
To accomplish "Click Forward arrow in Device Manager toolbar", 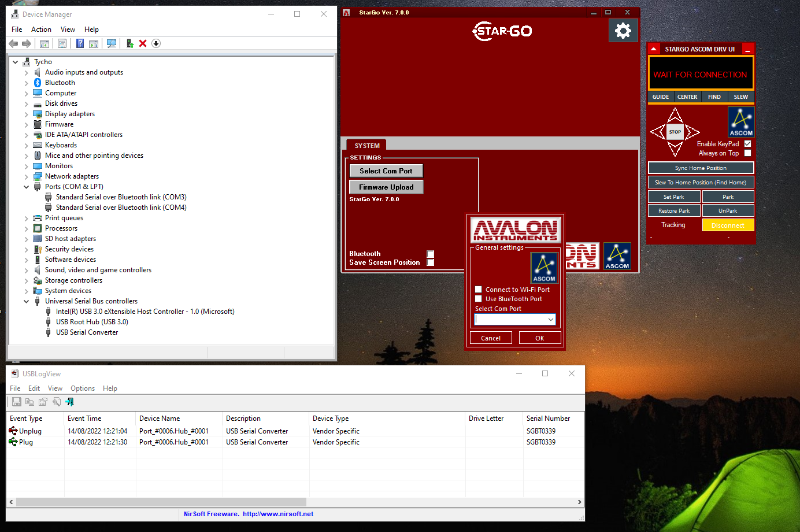I will point(27,44).
